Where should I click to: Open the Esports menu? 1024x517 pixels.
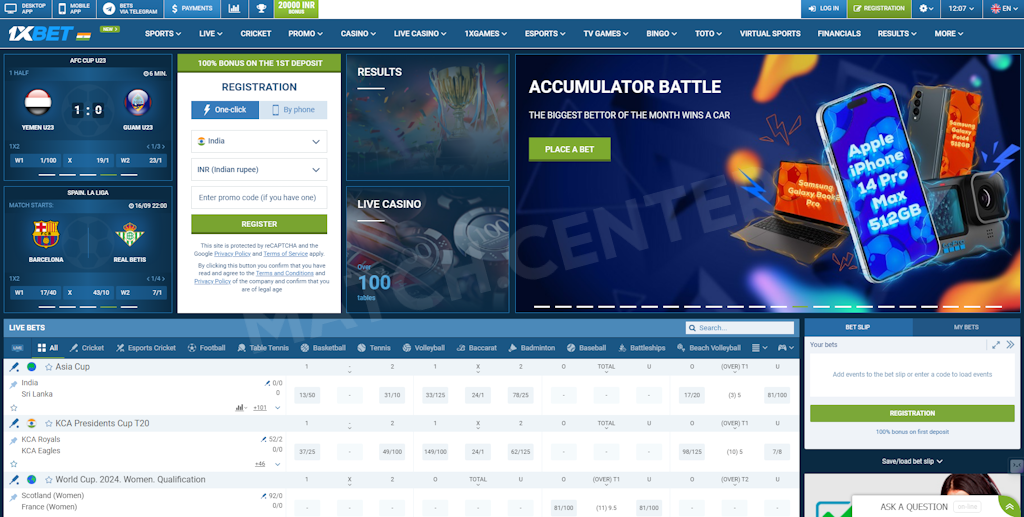pyautogui.click(x=545, y=33)
